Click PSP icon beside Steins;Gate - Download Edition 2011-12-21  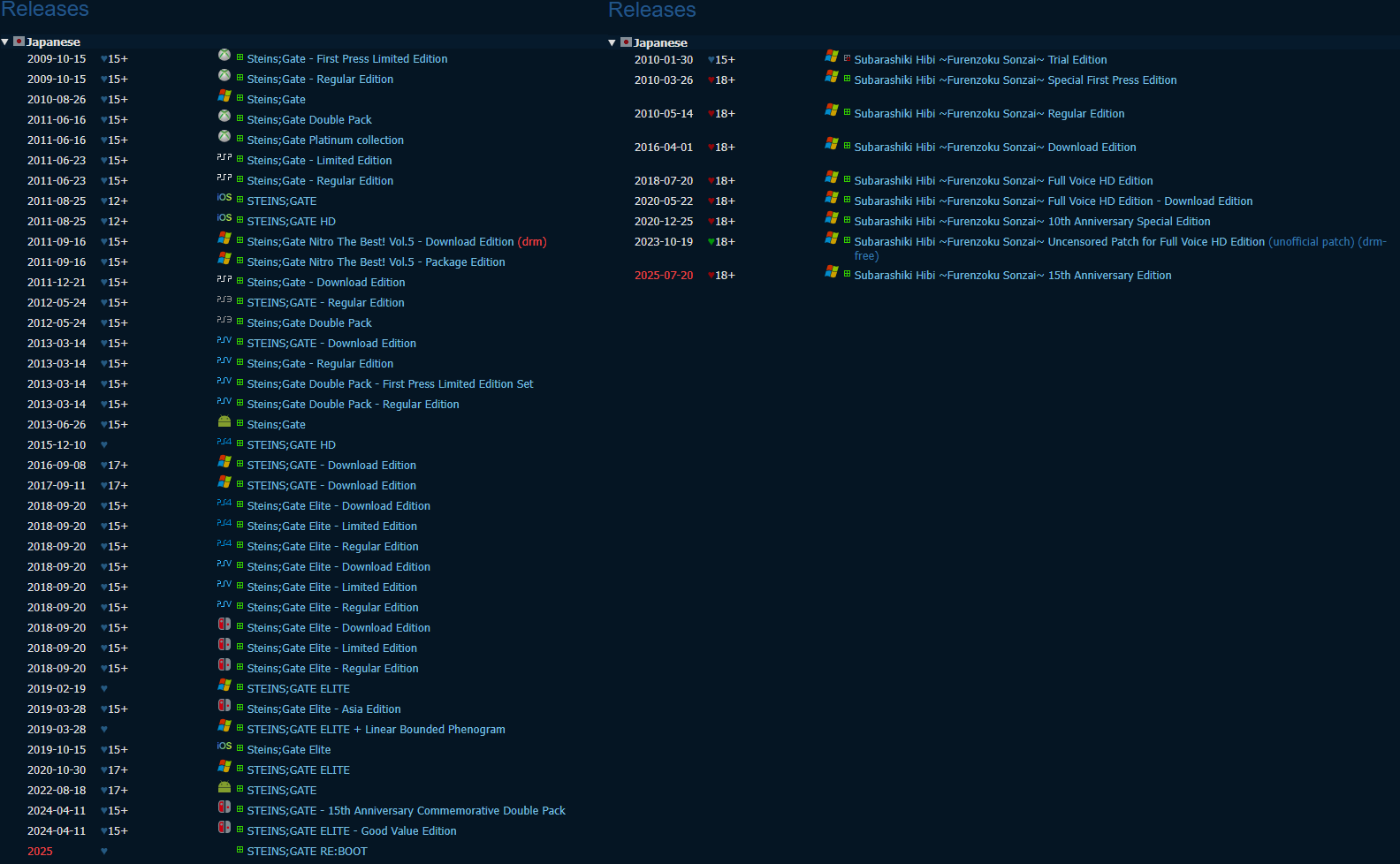coord(224,278)
